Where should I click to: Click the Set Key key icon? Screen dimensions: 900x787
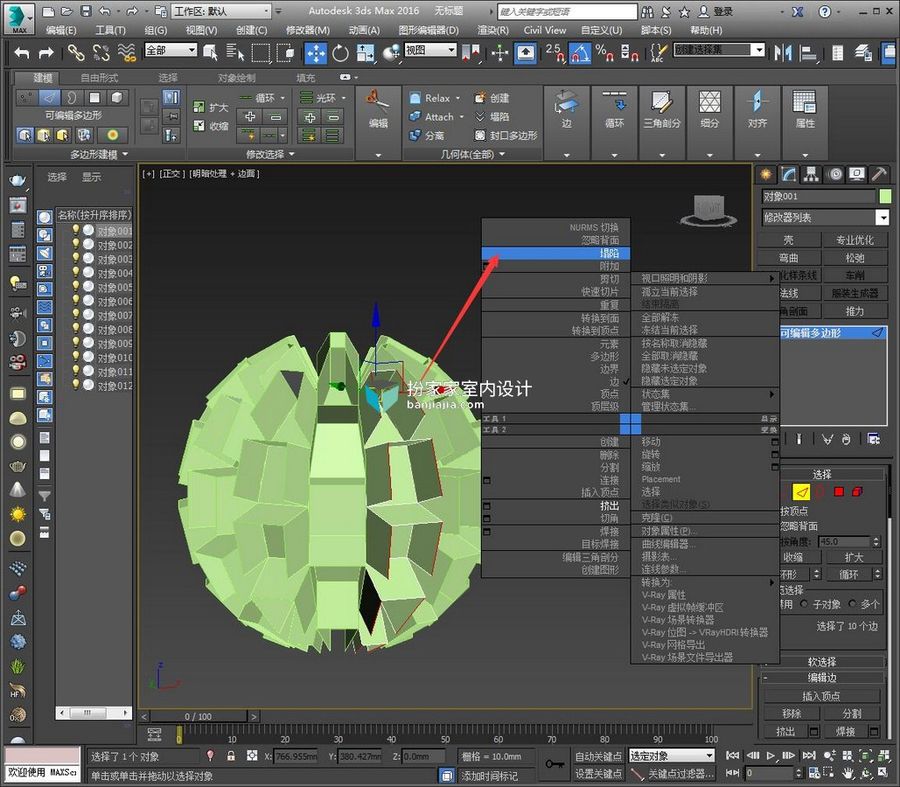555,764
